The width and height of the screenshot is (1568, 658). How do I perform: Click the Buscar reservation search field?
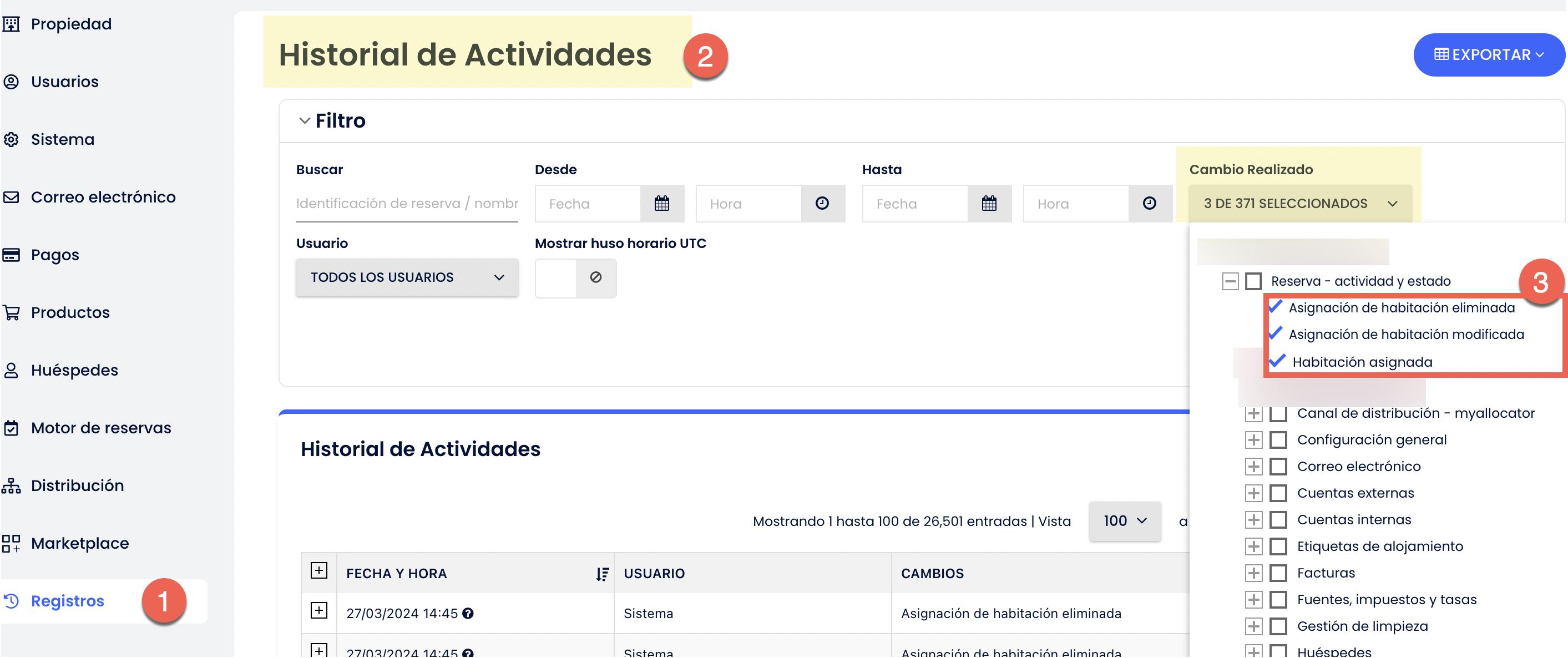407,203
